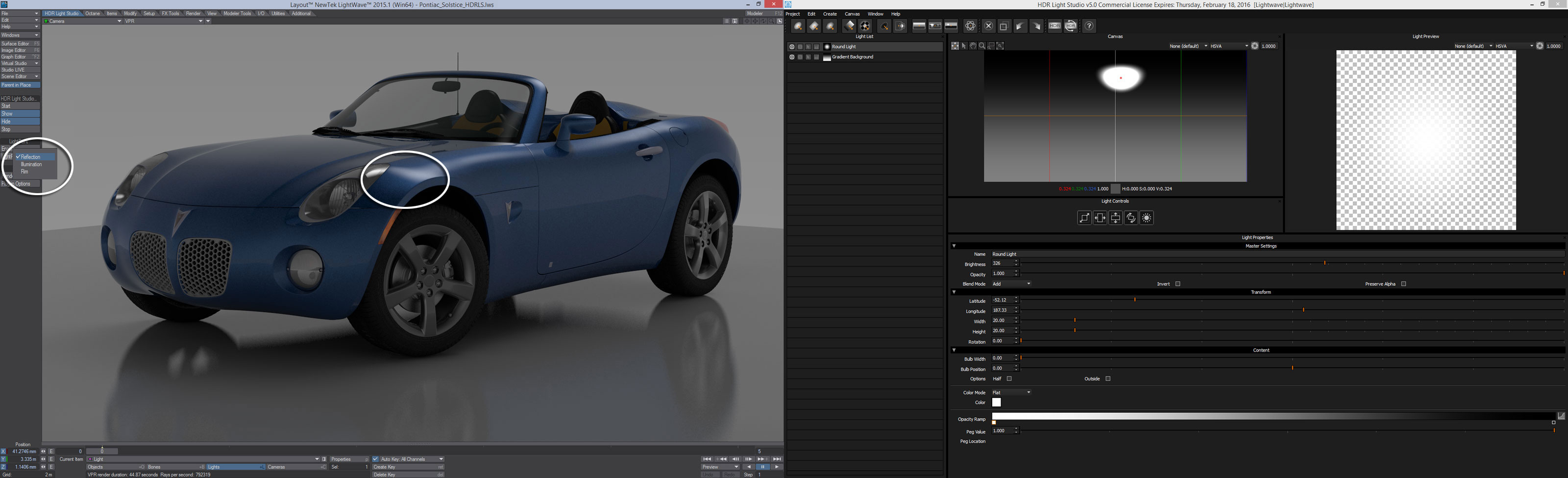
Task: Check the Outside option
Action: click(1108, 379)
